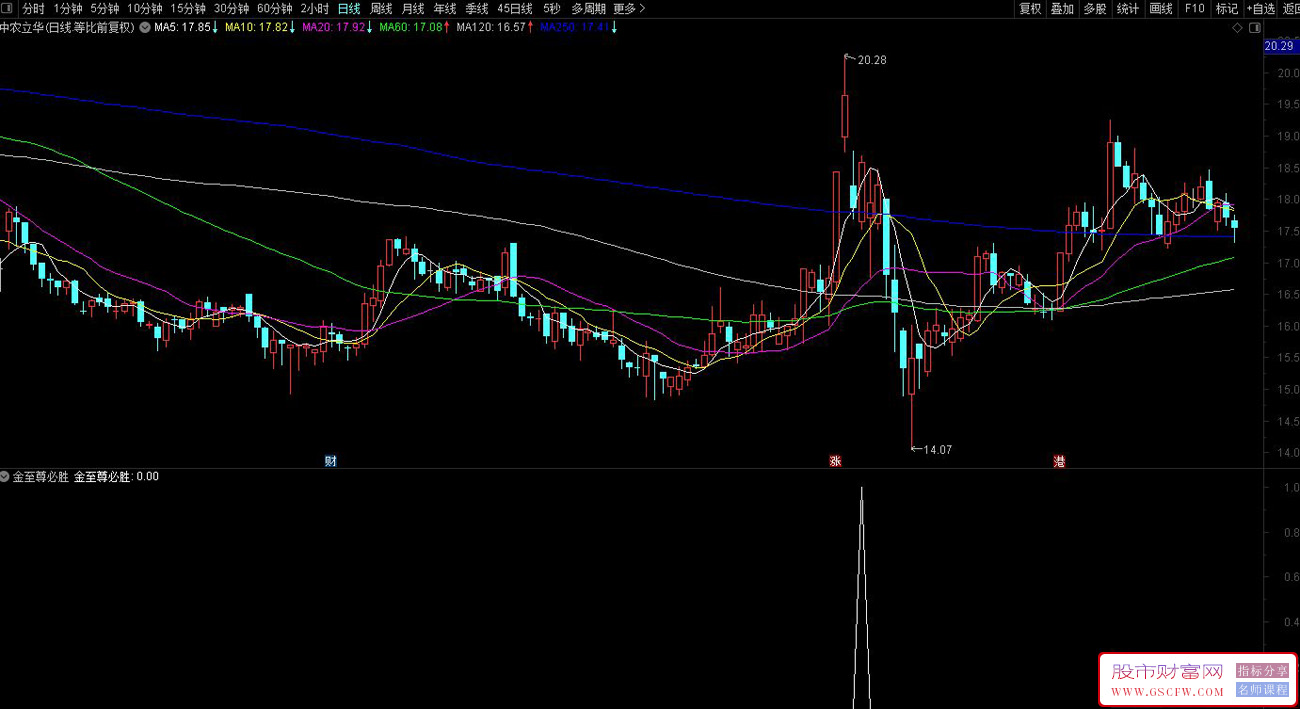Switch to the 15分钟 timeframe

coord(188,9)
